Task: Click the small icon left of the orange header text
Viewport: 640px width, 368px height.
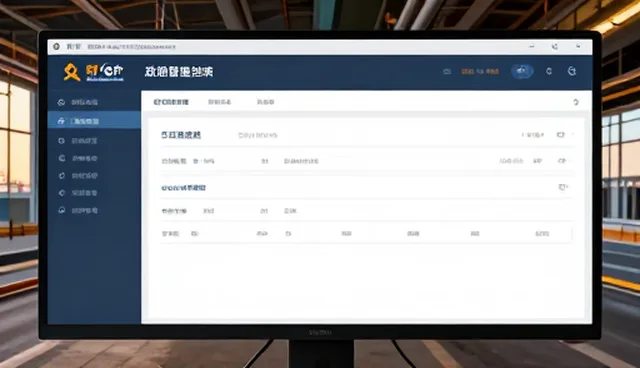Action: click(447, 71)
